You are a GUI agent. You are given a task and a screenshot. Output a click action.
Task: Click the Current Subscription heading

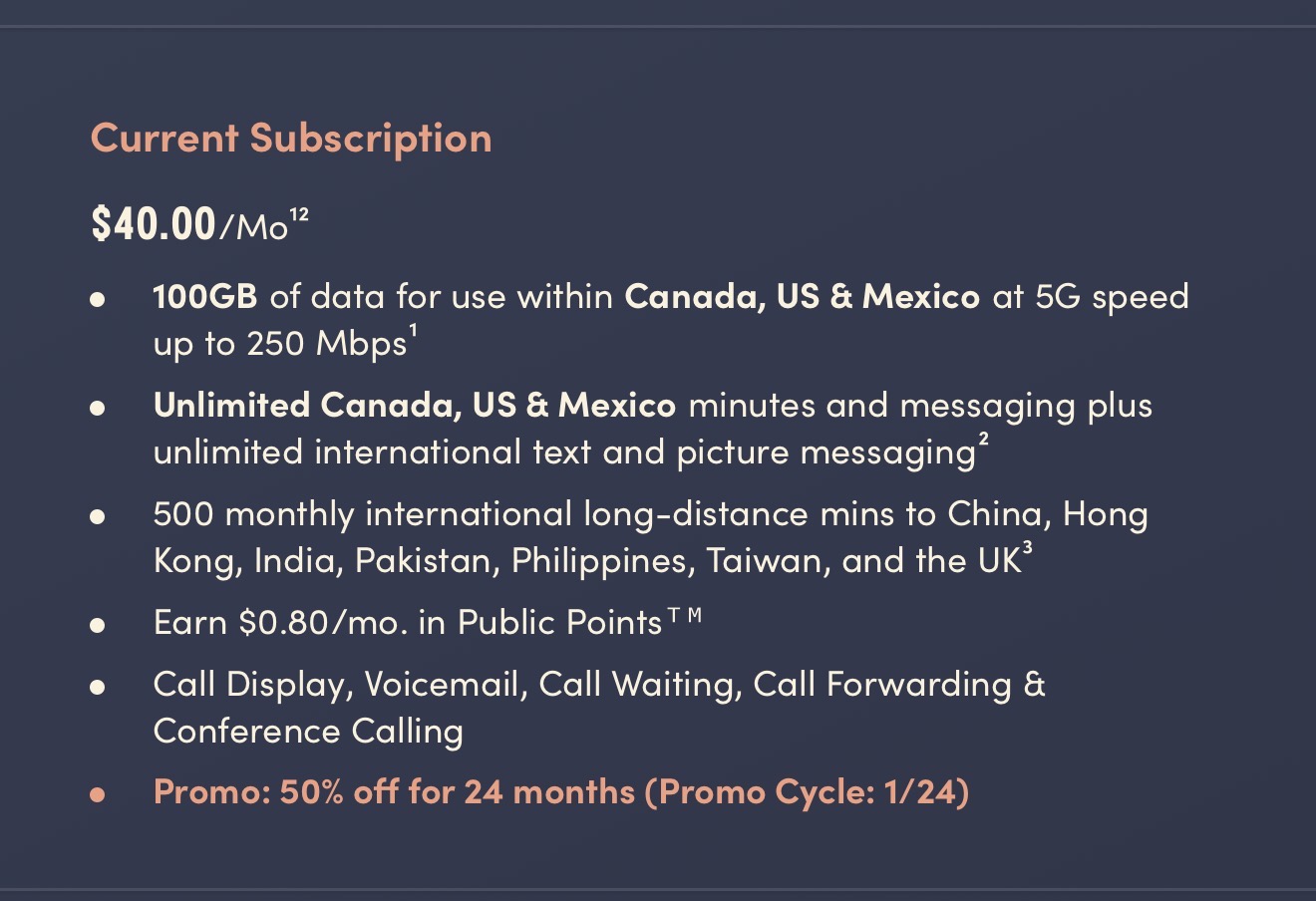[x=290, y=138]
